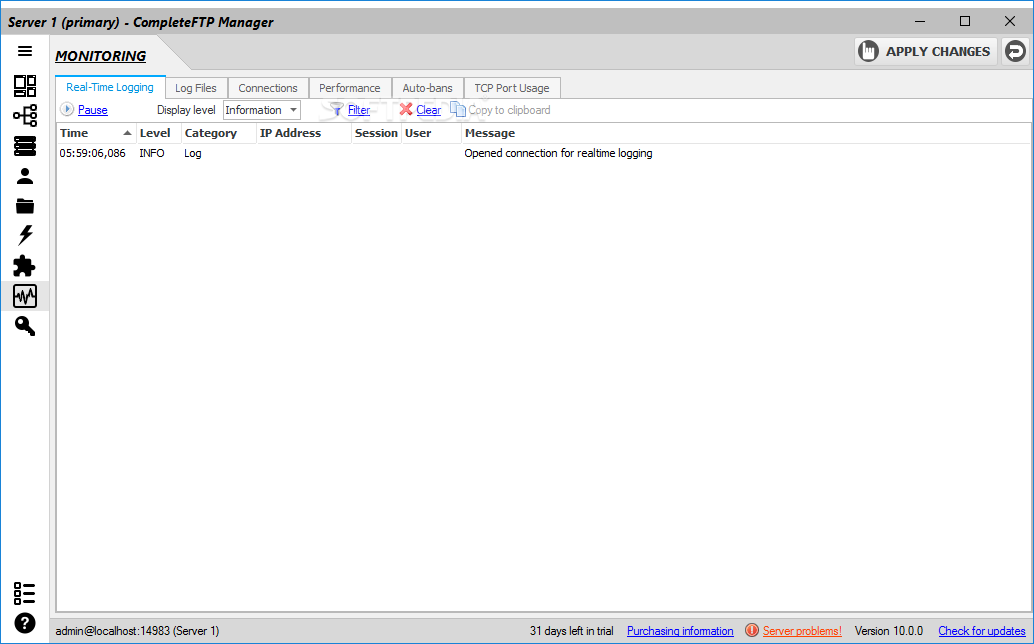Screen dimensions: 1034x644
Task: Open the help question mark icon
Action: click(25, 623)
